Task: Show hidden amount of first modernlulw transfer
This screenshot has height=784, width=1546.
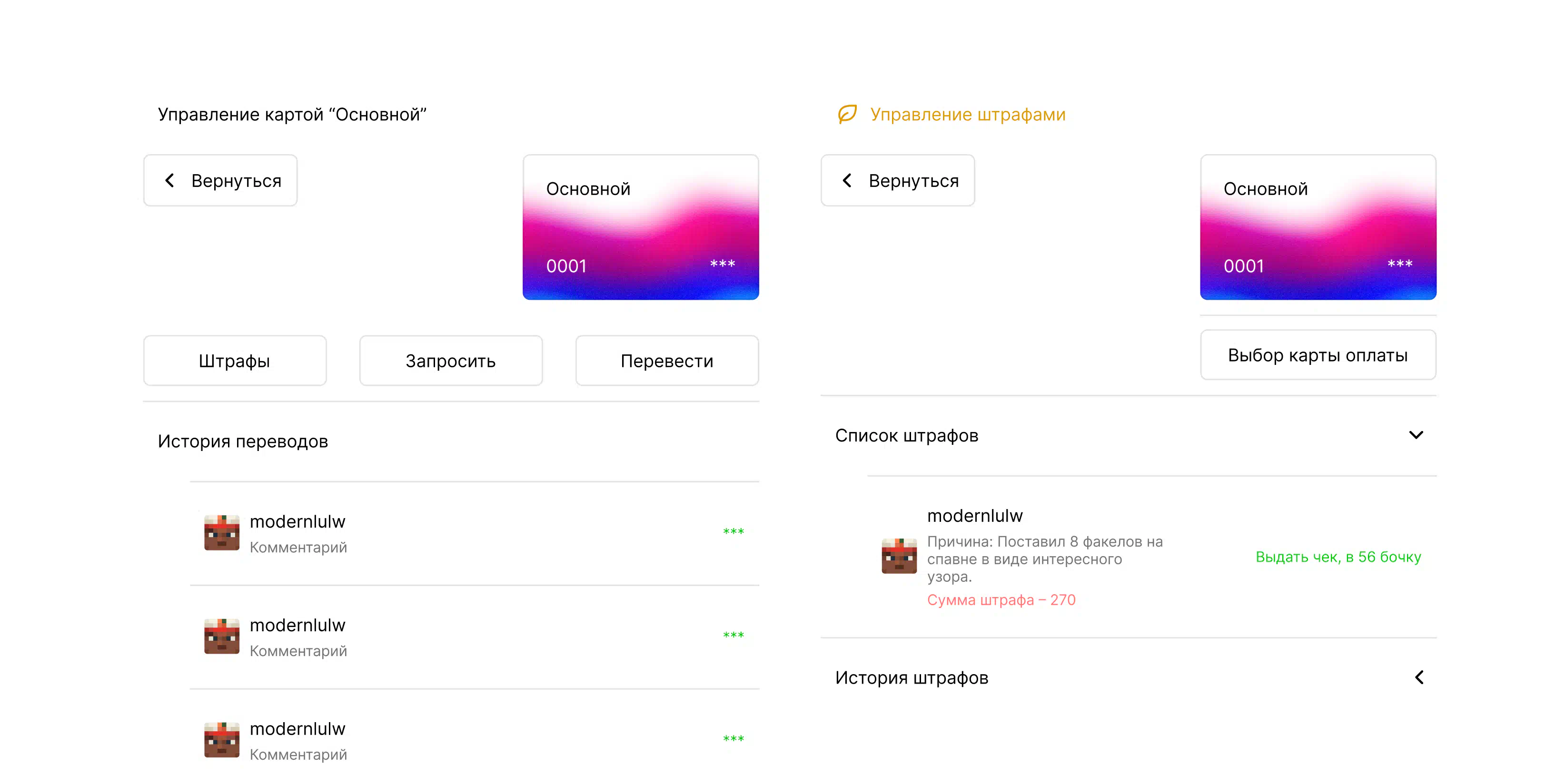Action: (733, 531)
